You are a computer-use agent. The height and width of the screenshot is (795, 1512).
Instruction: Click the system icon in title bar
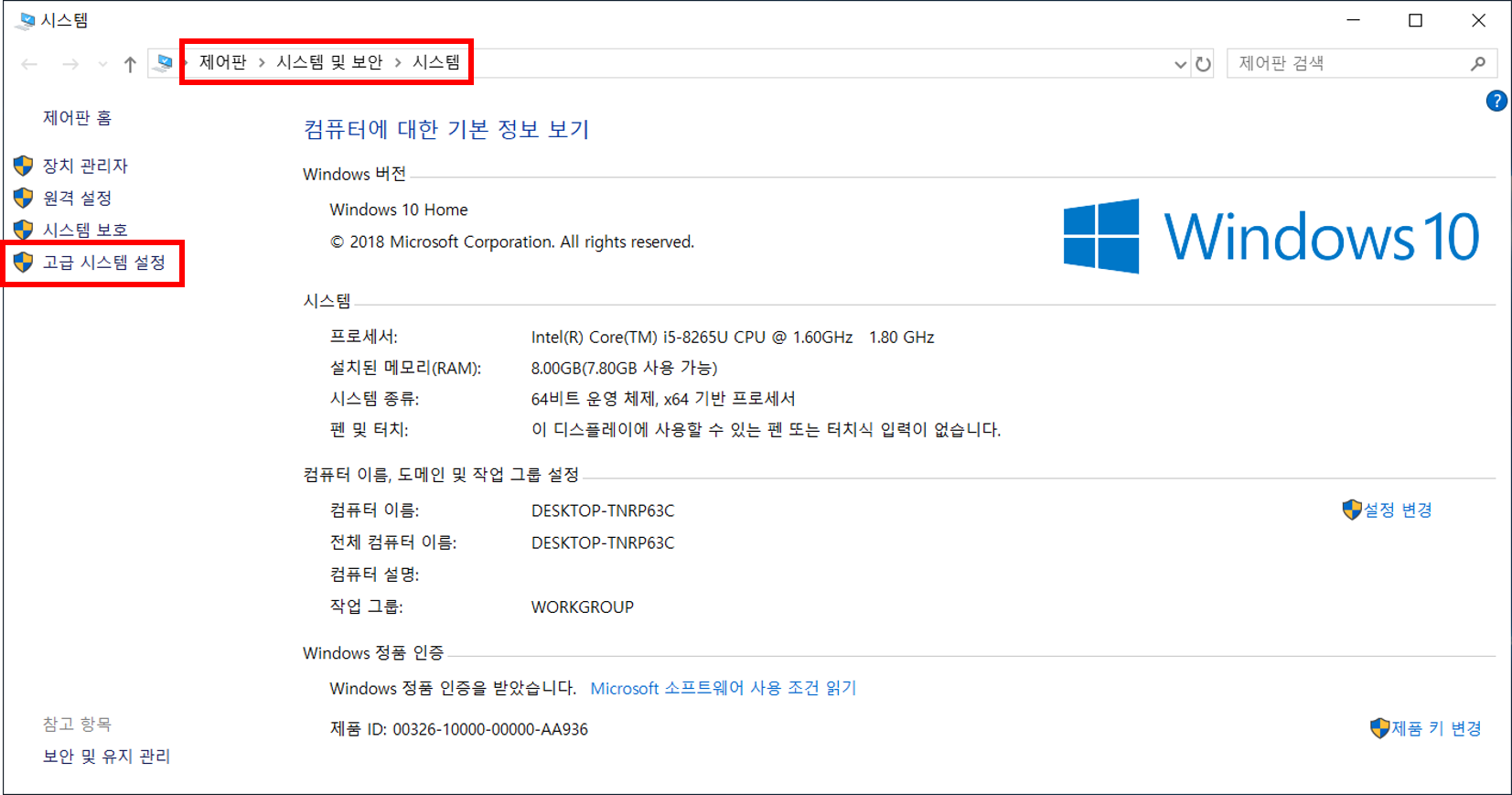pos(27,20)
